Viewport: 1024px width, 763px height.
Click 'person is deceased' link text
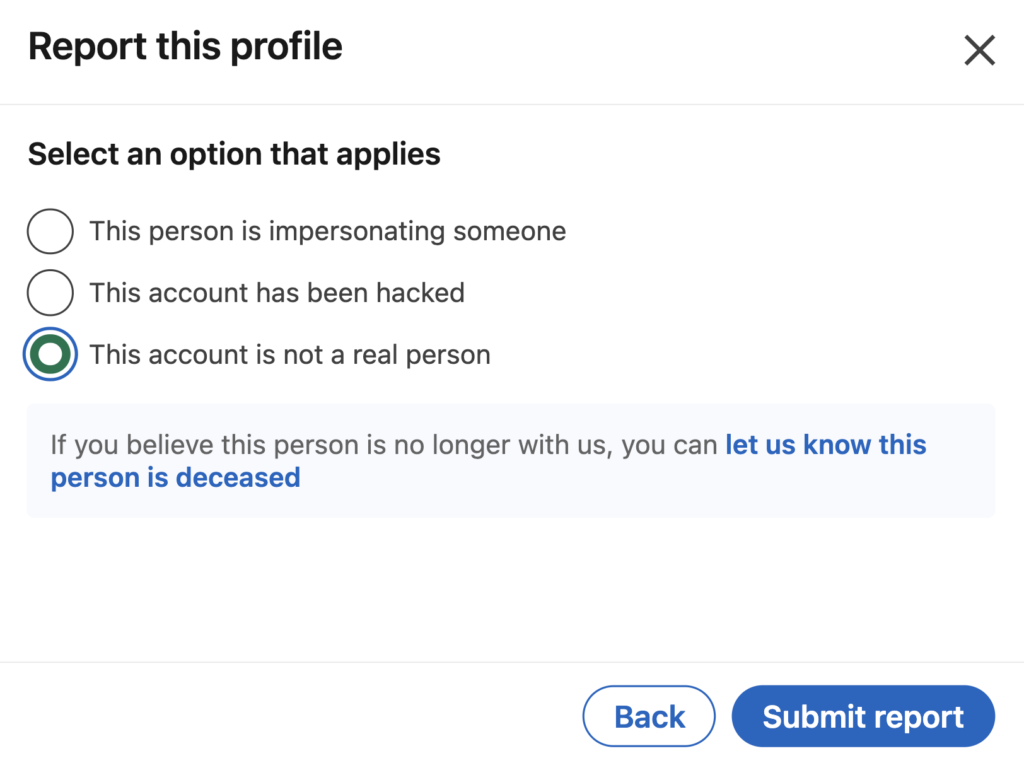click(x=176, y=478)
